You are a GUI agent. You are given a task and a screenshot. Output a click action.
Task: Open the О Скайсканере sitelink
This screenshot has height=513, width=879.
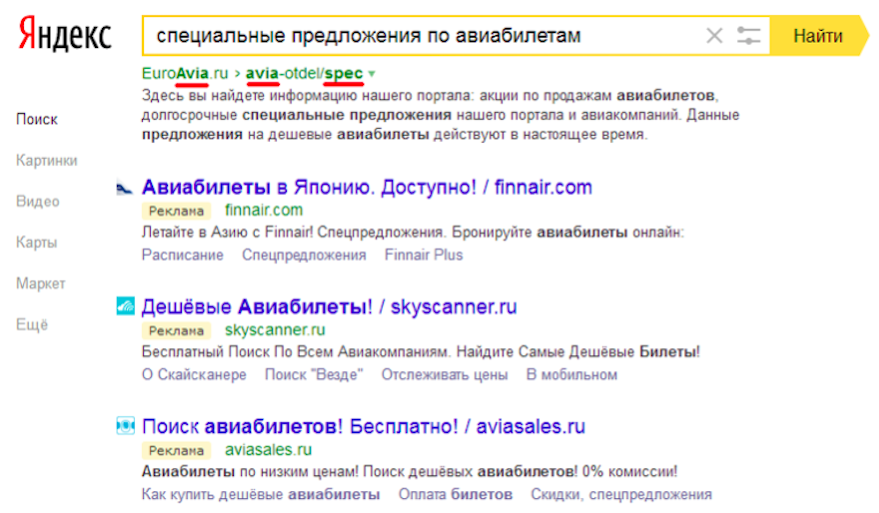[x=194, y=375]
